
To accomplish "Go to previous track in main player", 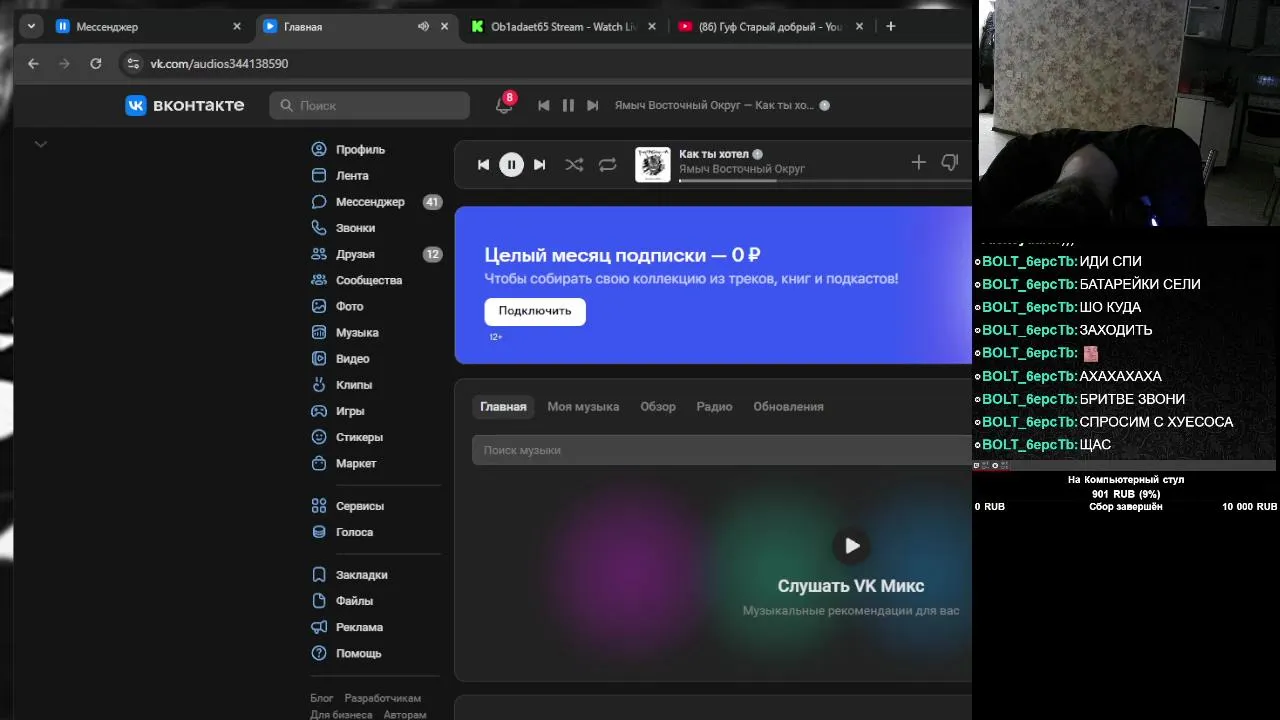I will point(483,165).
